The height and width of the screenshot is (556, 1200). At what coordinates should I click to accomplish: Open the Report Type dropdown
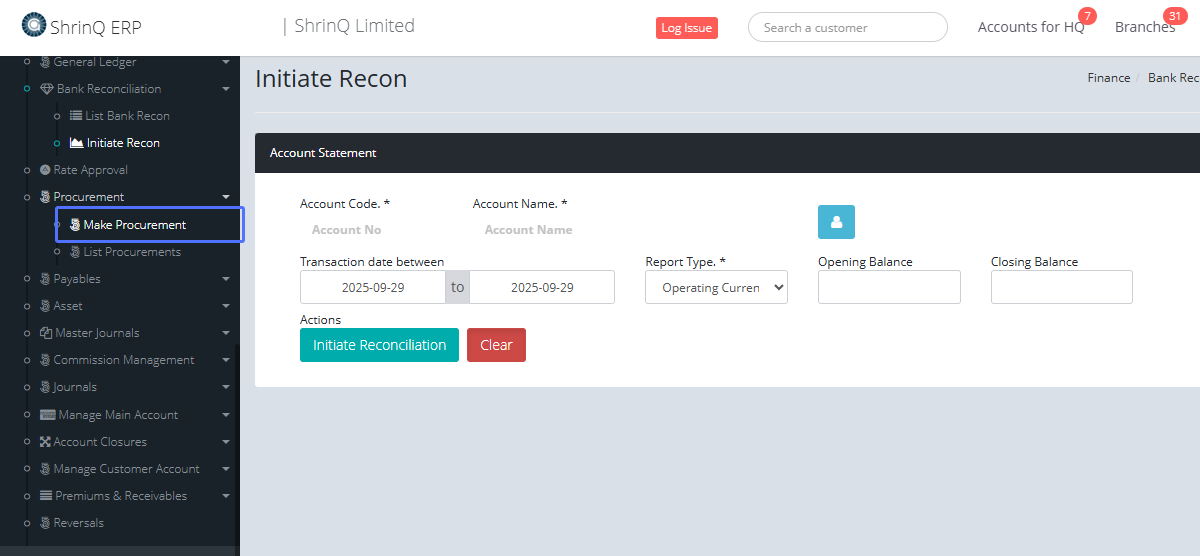[716, 288]
